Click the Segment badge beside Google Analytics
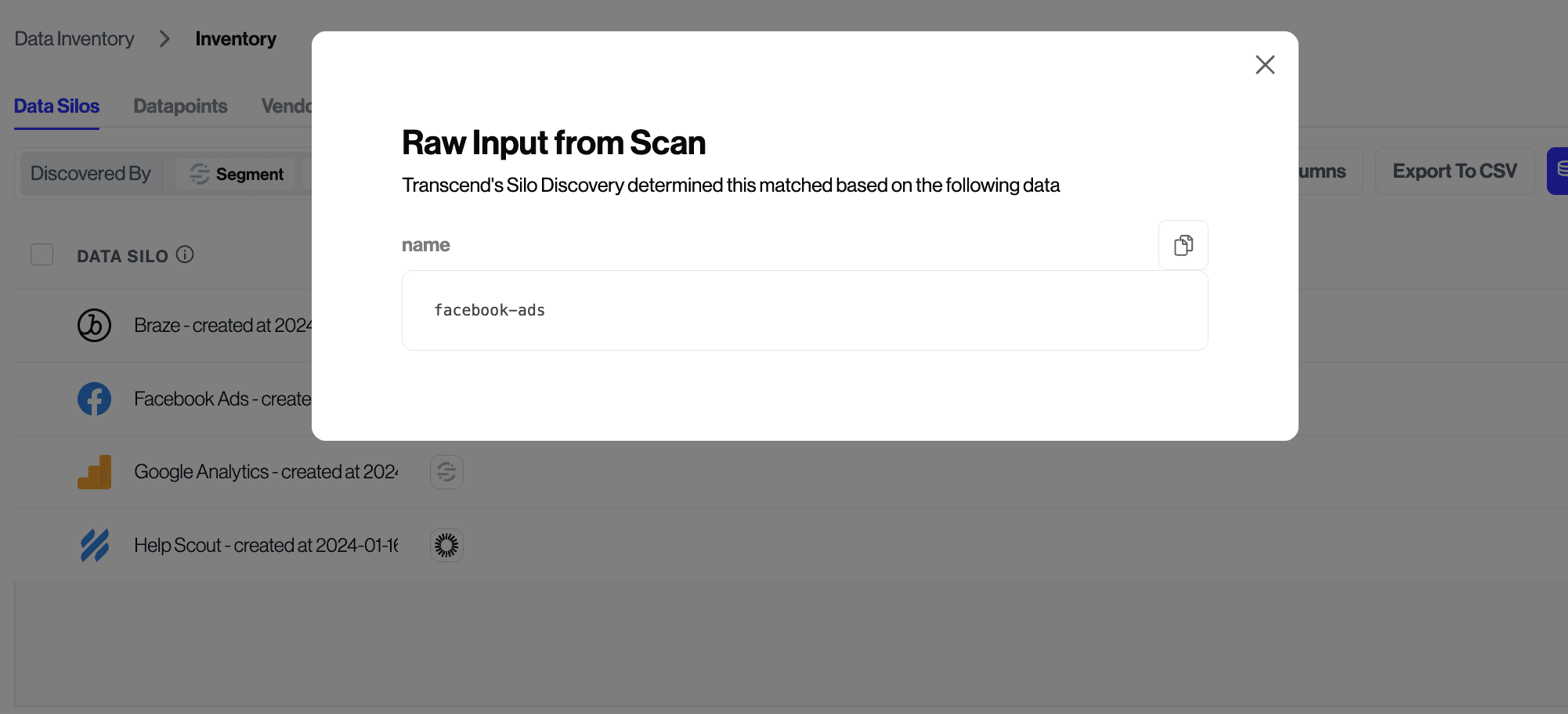 pos(446,472)
